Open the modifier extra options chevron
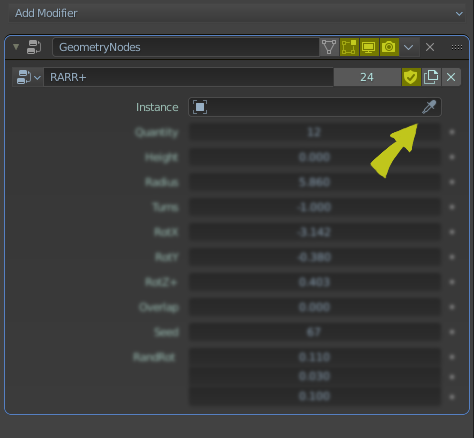The image size is (474, 438). [409, 47]
